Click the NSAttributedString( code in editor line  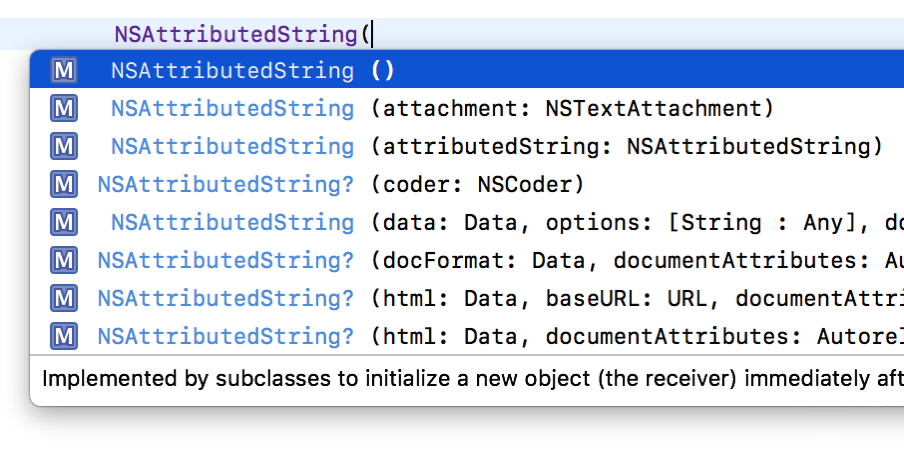pos(242,35)
